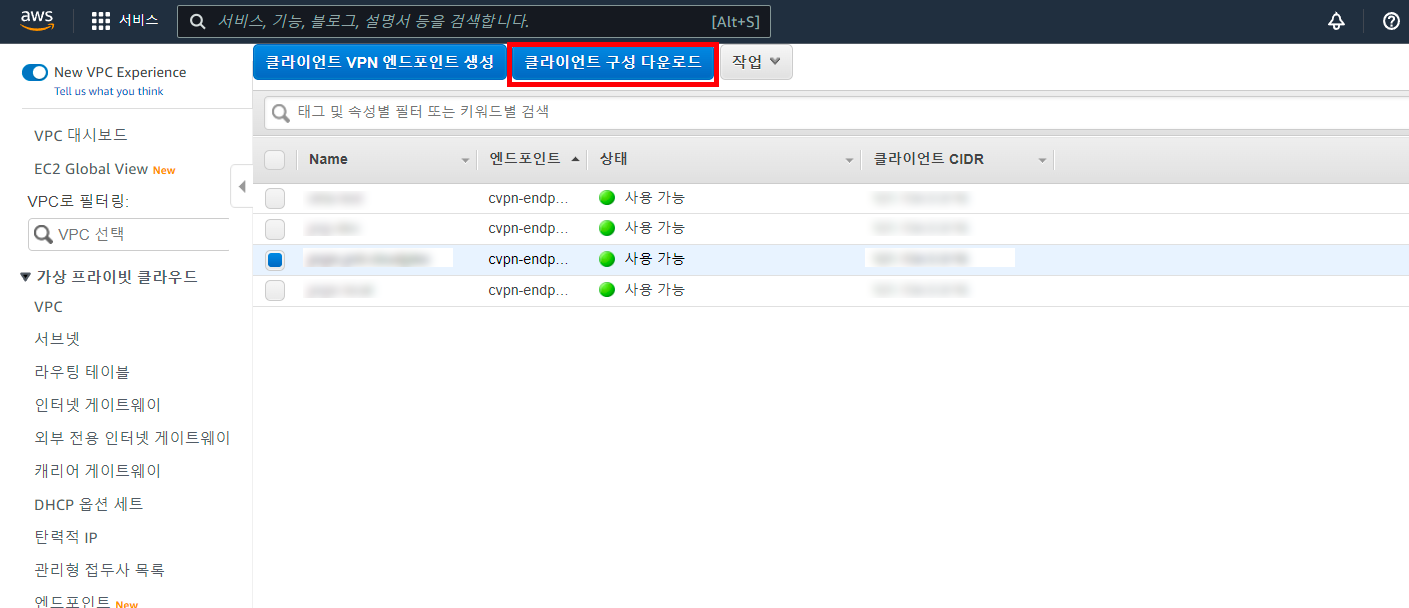The width and height of the screenshot is (1409, 608).
Task: Check the select-all header checkbox
Action: point(275,160)
